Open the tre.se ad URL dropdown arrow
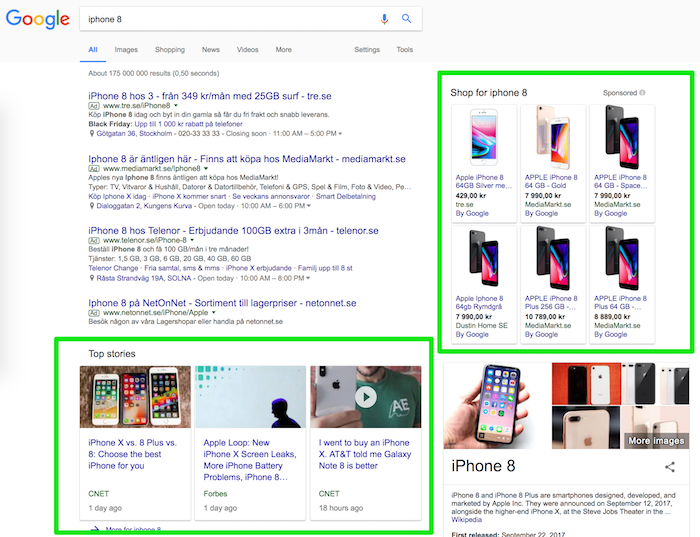 [175, 106]
